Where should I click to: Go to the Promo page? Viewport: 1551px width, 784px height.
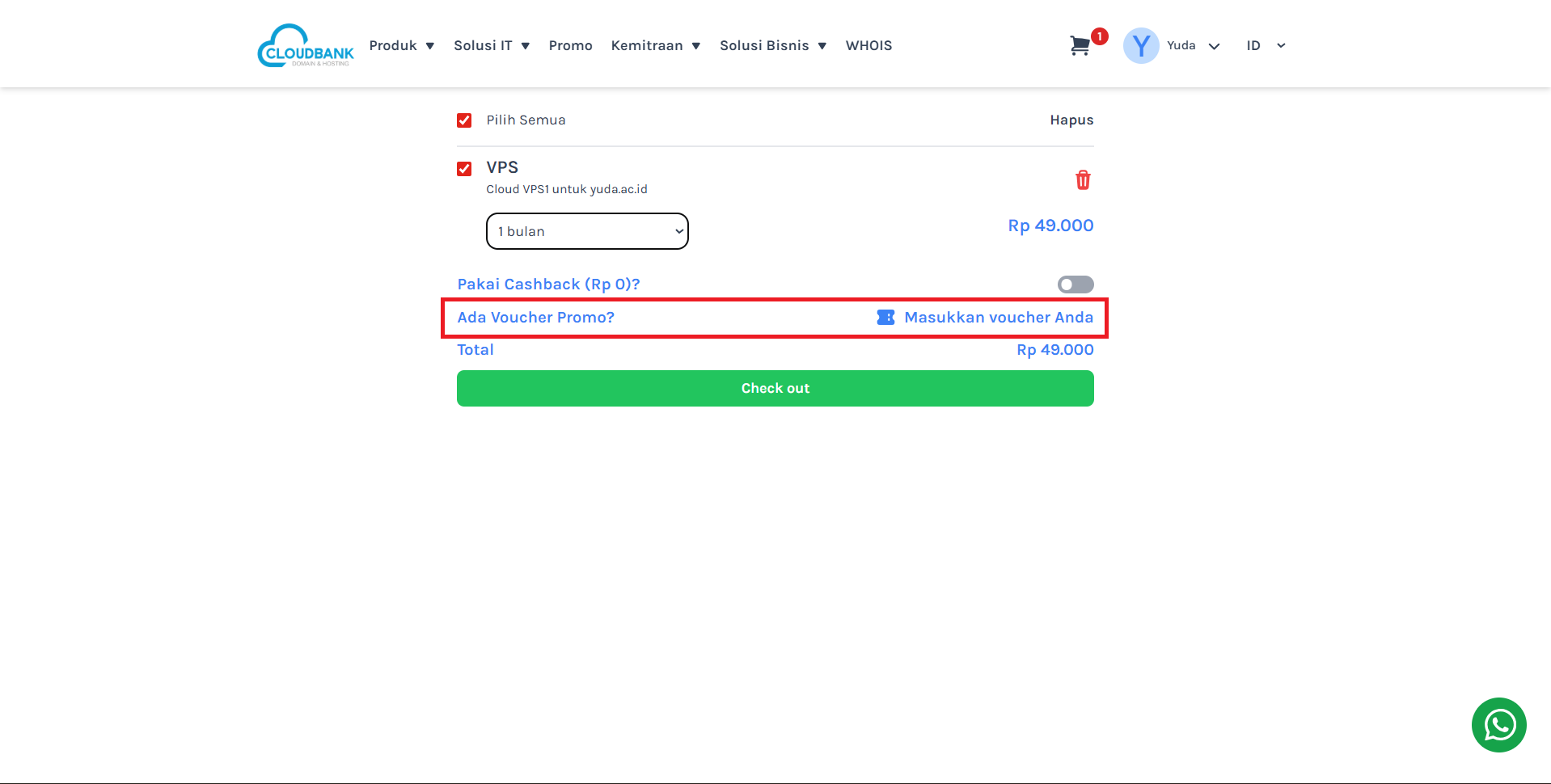pos(570,46)
